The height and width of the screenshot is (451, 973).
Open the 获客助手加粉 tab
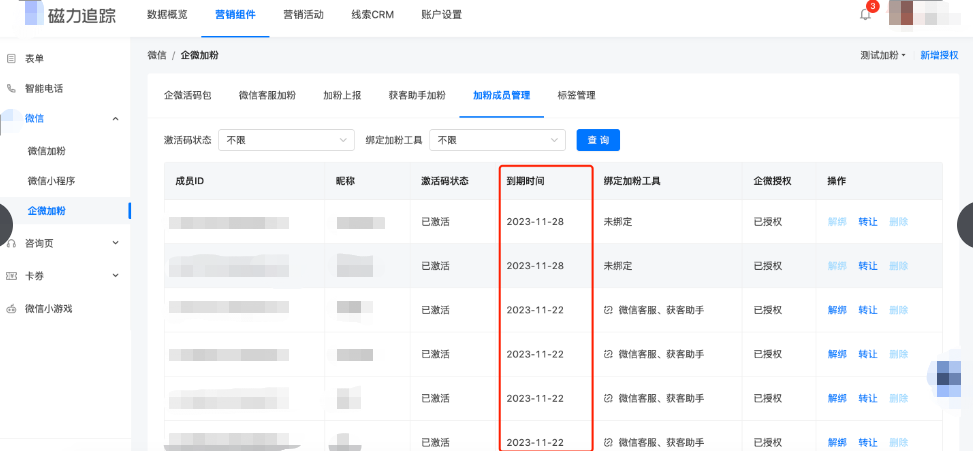417,96
